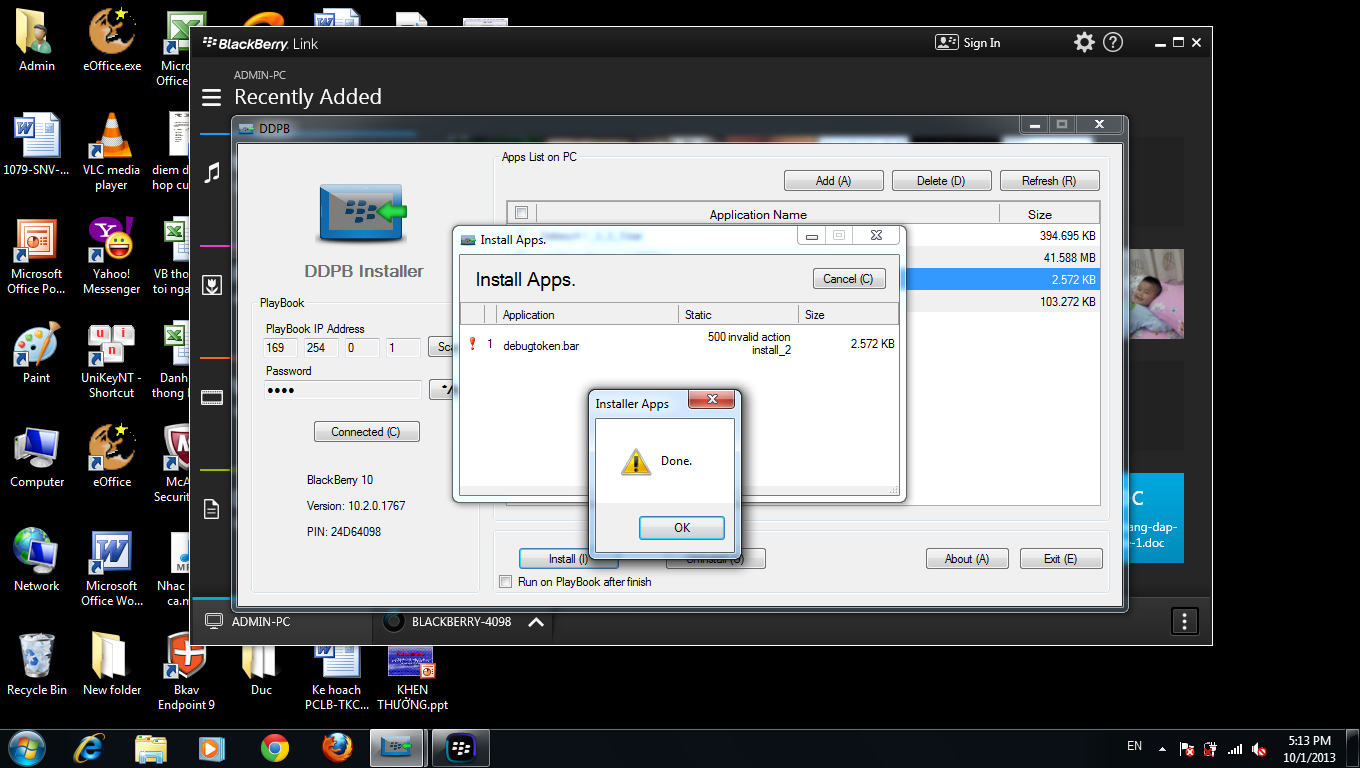Expand the BLACKBERRY-4098 chevron
The height and width of the screenshot is (768, 1360).
[536, 622]
